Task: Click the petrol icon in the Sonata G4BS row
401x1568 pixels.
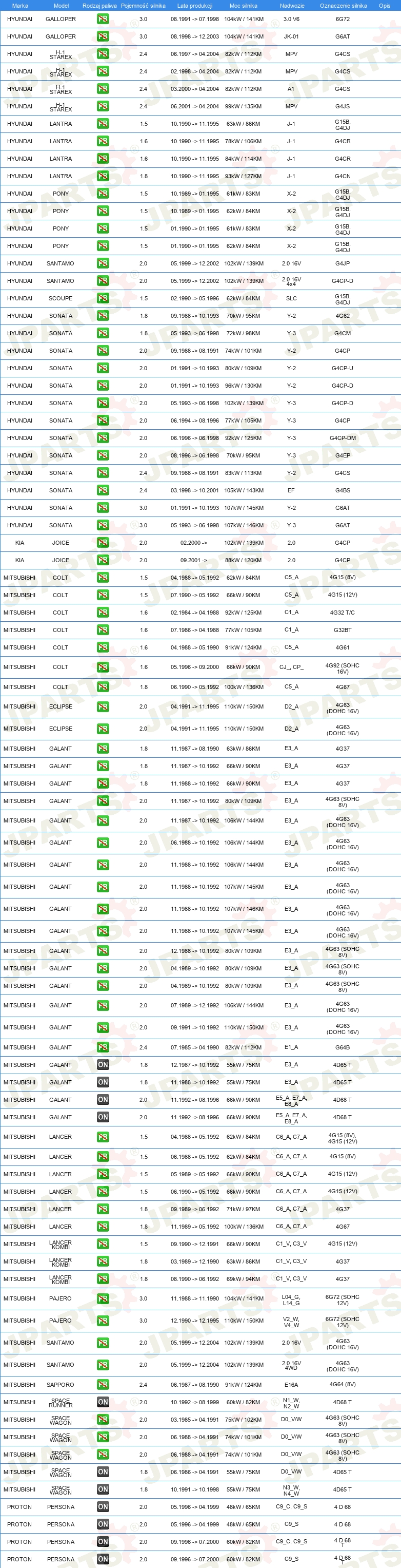Action: 103,490
